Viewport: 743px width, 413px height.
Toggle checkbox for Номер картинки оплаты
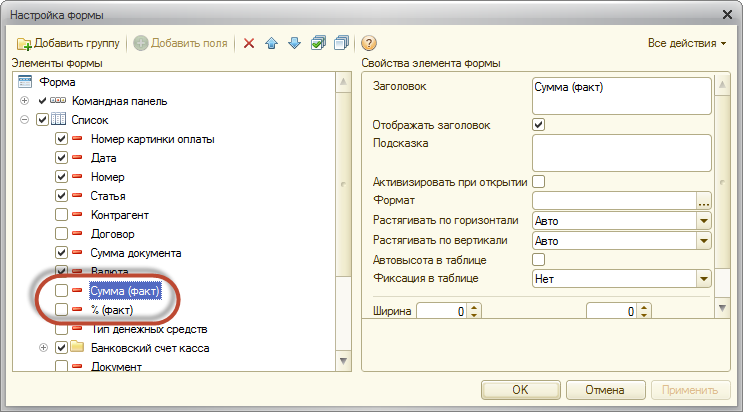tap(61, 139)
